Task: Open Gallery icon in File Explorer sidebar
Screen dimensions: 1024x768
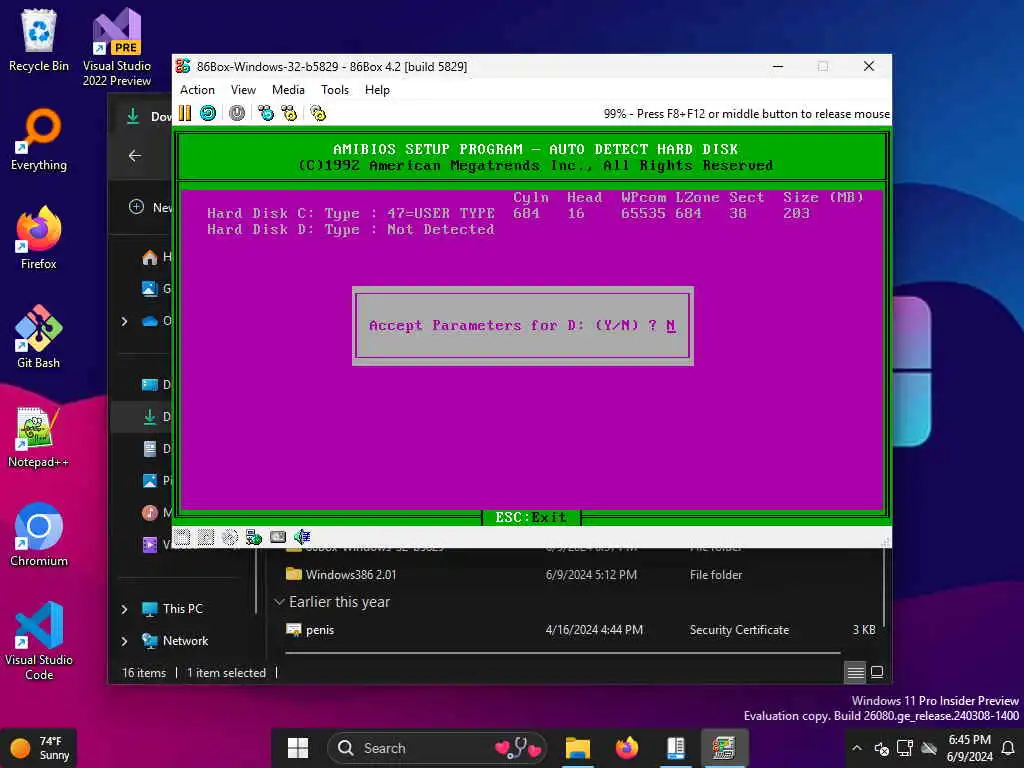Action: [x=150, y=288]
